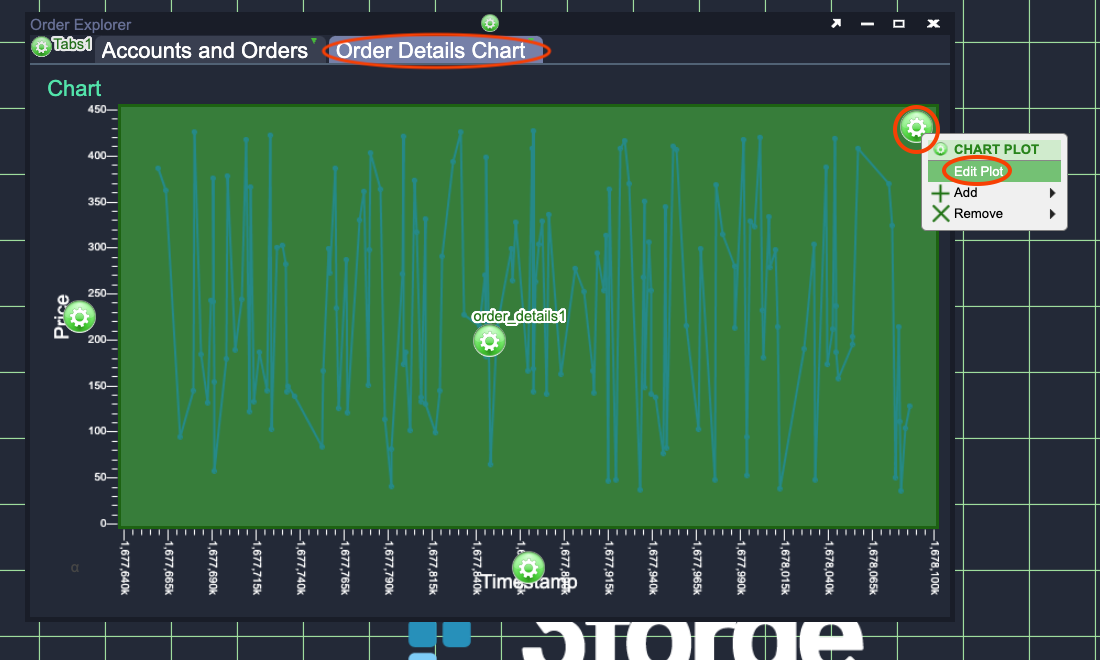The width and height of the screenshot is (1100, 660).
Task: Click the window gear icon in title bar
Action: tap(490, 23)
